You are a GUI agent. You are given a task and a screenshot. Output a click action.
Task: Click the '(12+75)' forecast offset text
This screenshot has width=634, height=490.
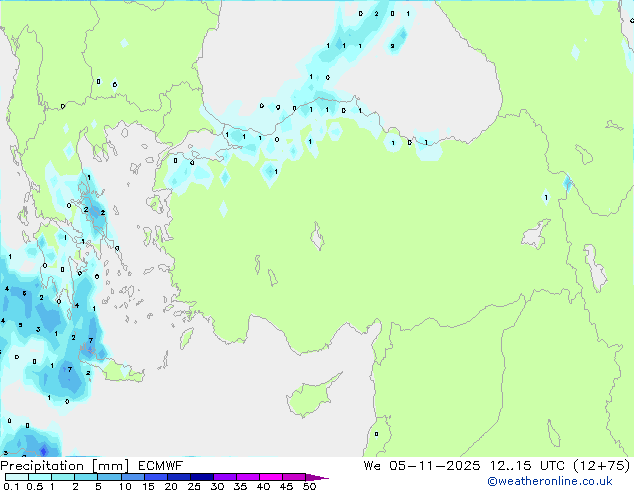click(x=602, y=466)
